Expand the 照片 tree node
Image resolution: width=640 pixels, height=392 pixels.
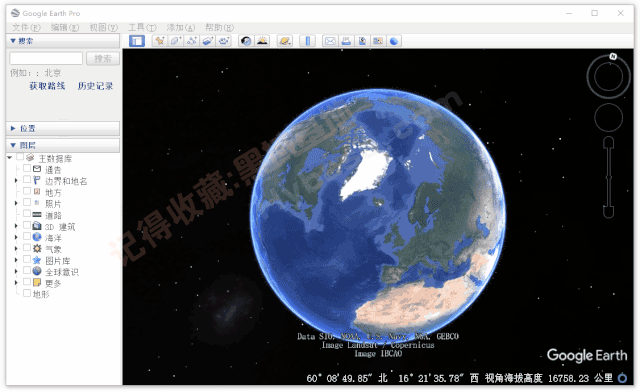click(16, 203)
